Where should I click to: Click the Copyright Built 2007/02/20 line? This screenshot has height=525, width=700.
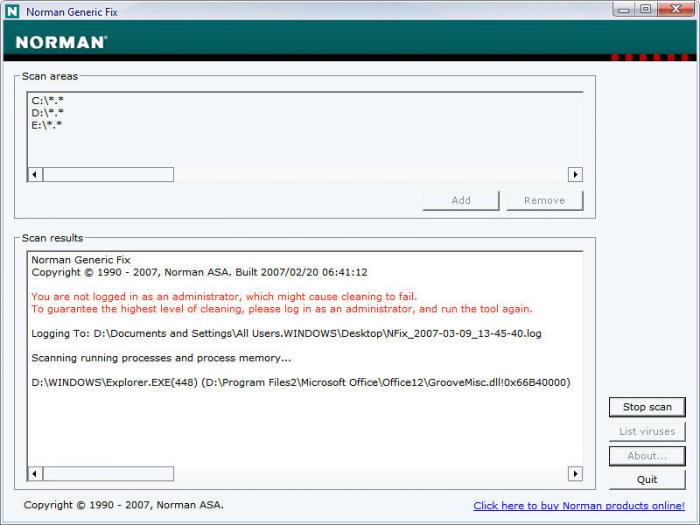point(199,272)
